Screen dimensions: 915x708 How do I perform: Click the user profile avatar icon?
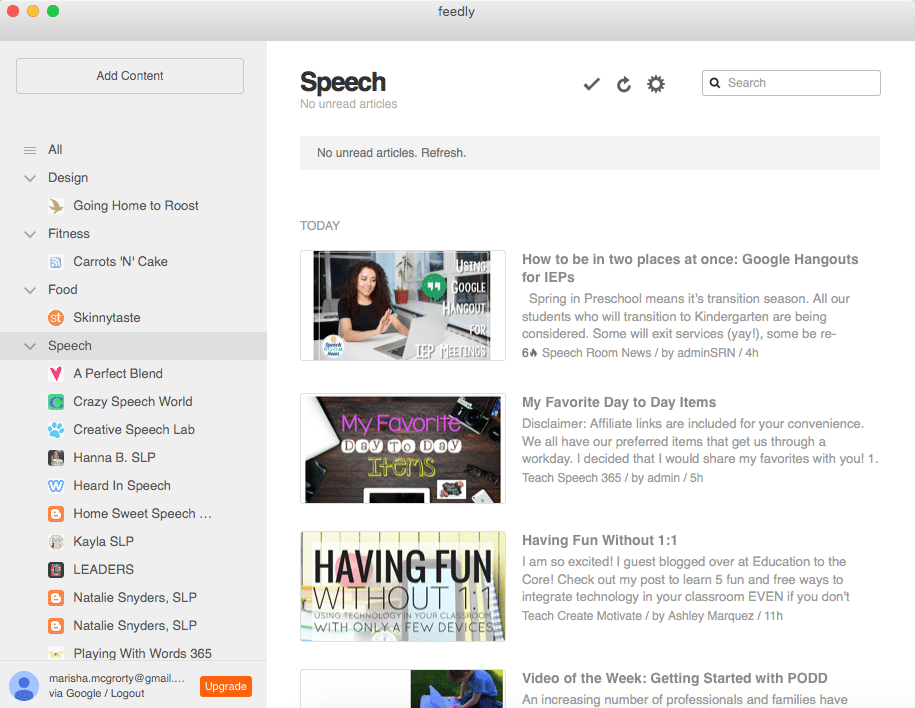pos(23,685)
